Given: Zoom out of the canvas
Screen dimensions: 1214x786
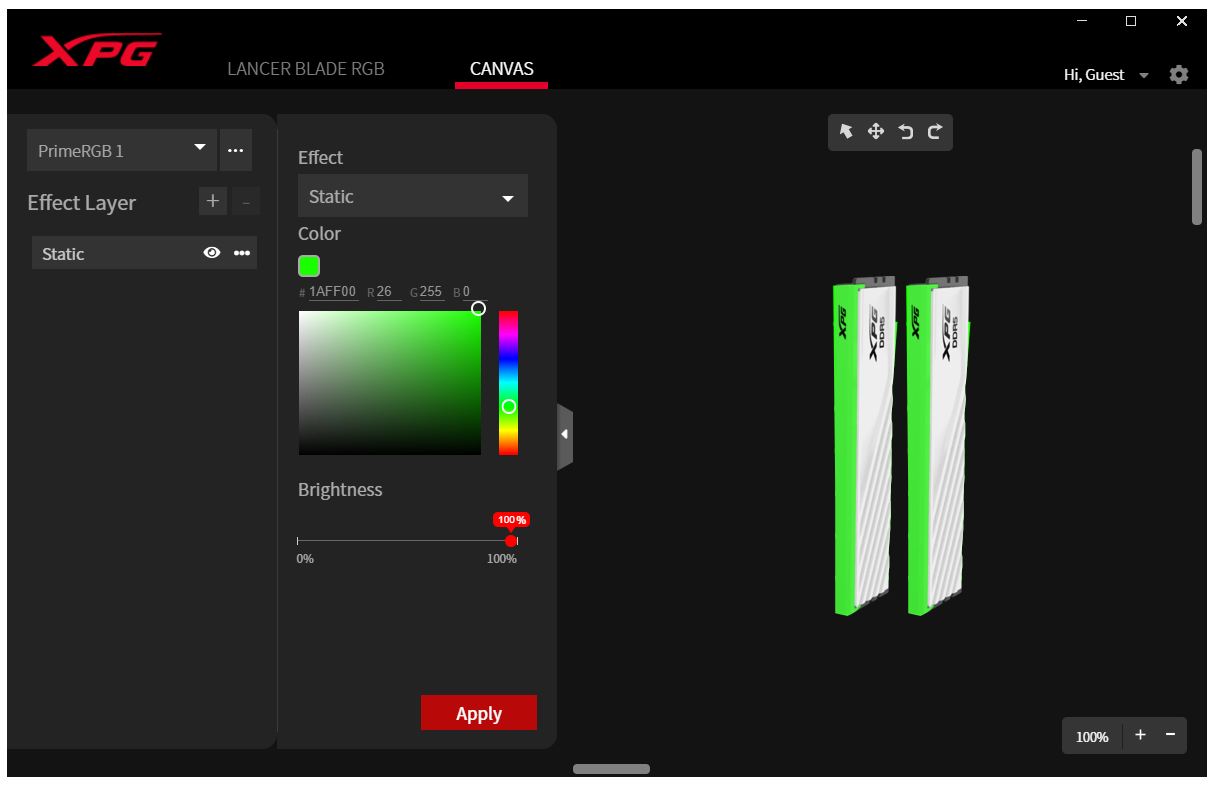Looking at the screenshot, I should click(1170, 736).
